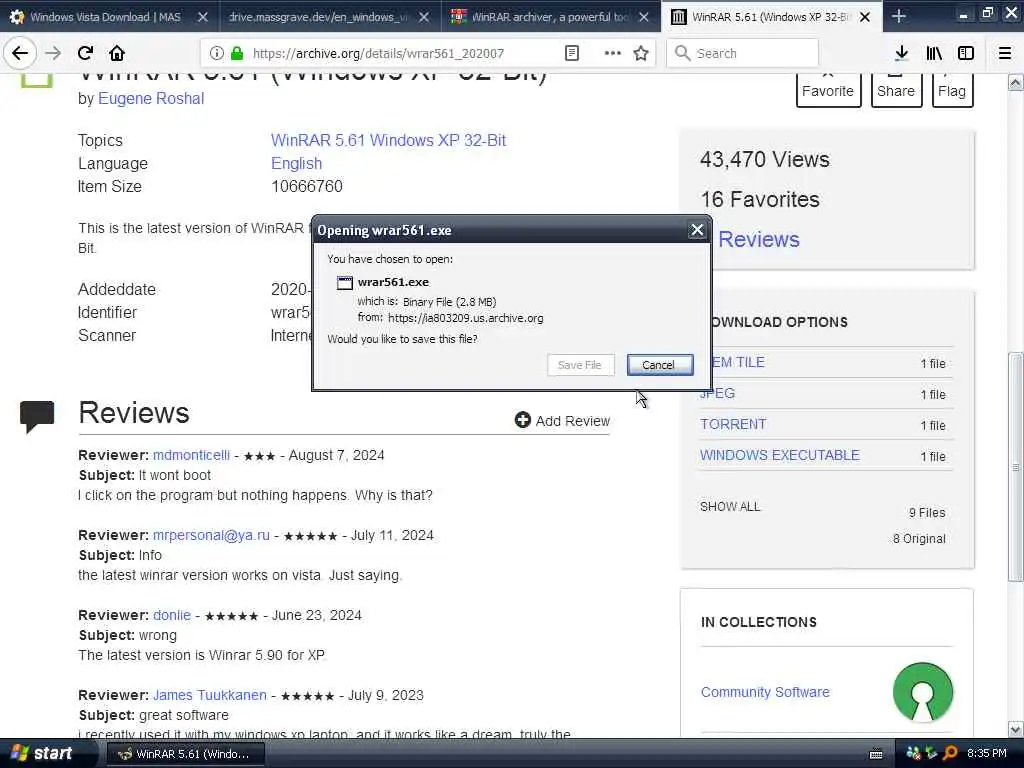Click the 9 Files count text

click(x=927, y=513)
